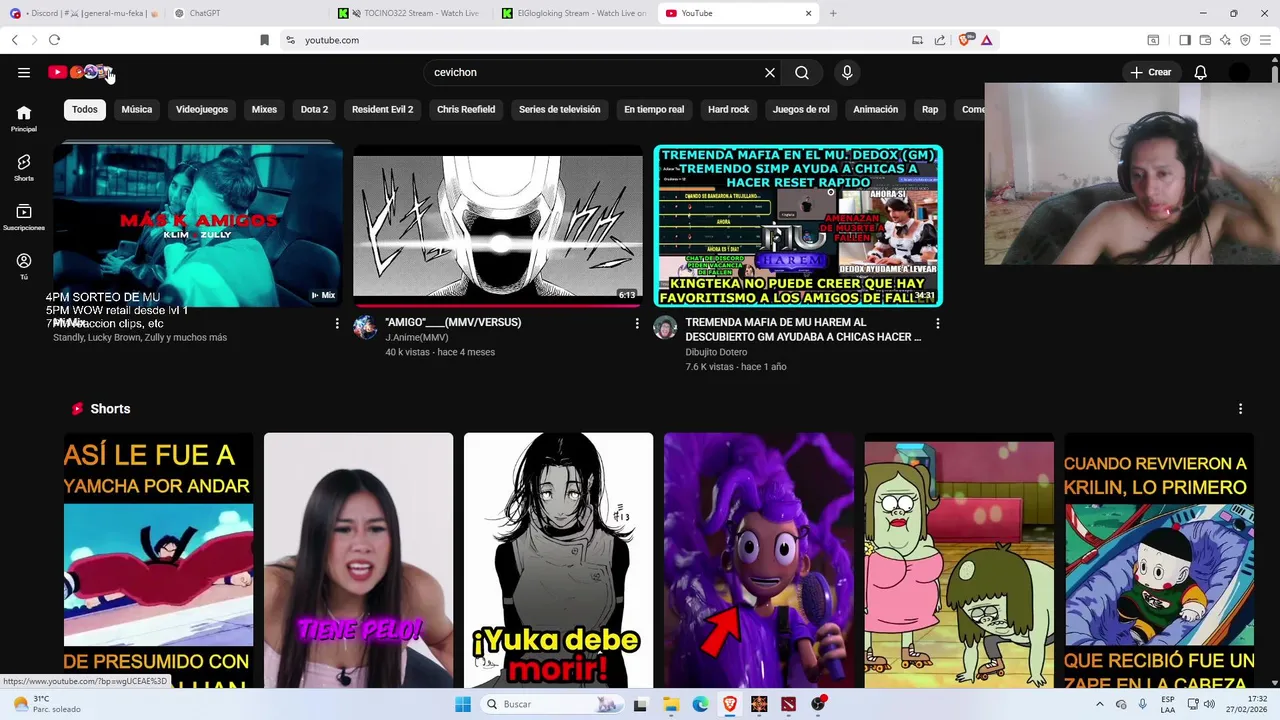Open the AMIGO MMV/VERSUS video thumbnail
Image resolution: width=1280 pixels, height=720 pixels.
(498, 225)
